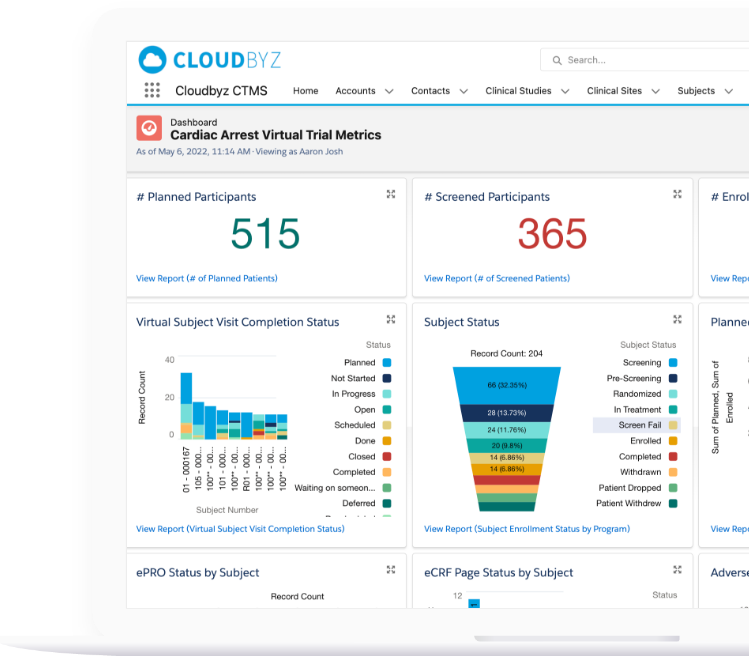Screen dimensions: 749x656
Task: Open View Report for Planned Patients
Action: (x=207, y=278)
